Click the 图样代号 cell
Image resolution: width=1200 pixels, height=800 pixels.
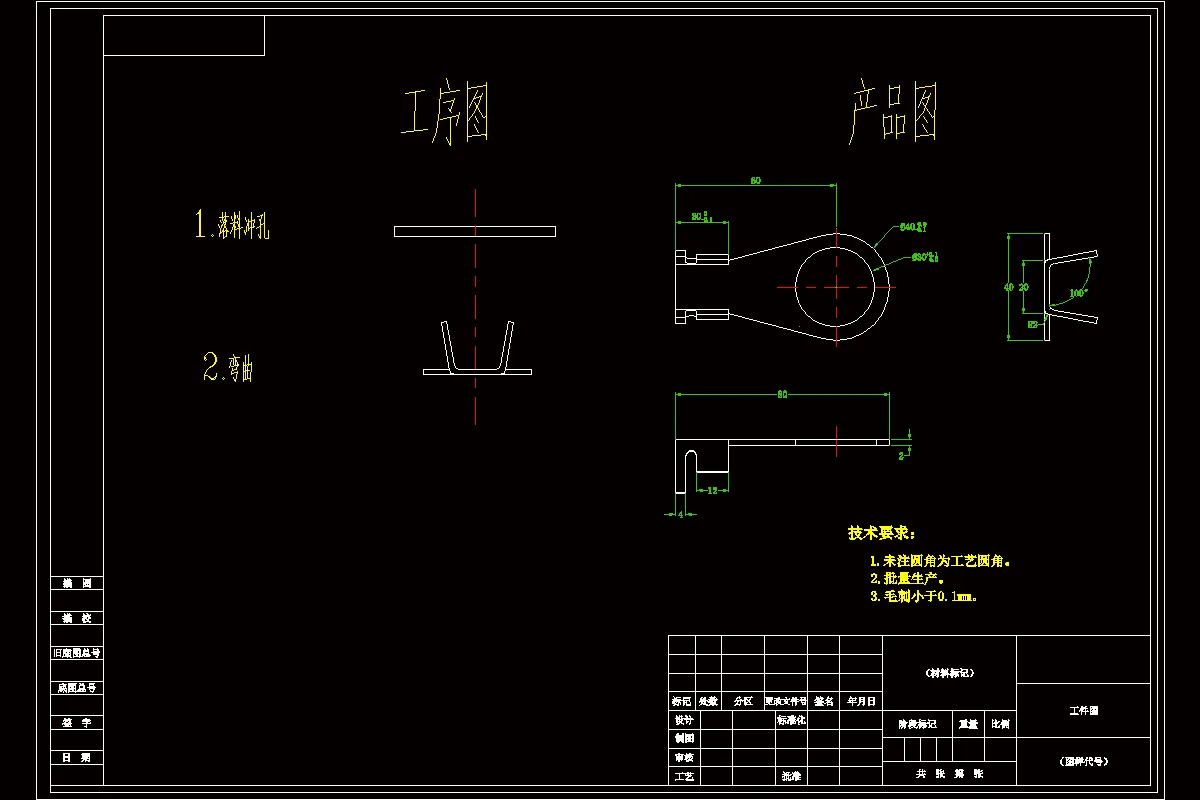click(x=1083, y=760)
